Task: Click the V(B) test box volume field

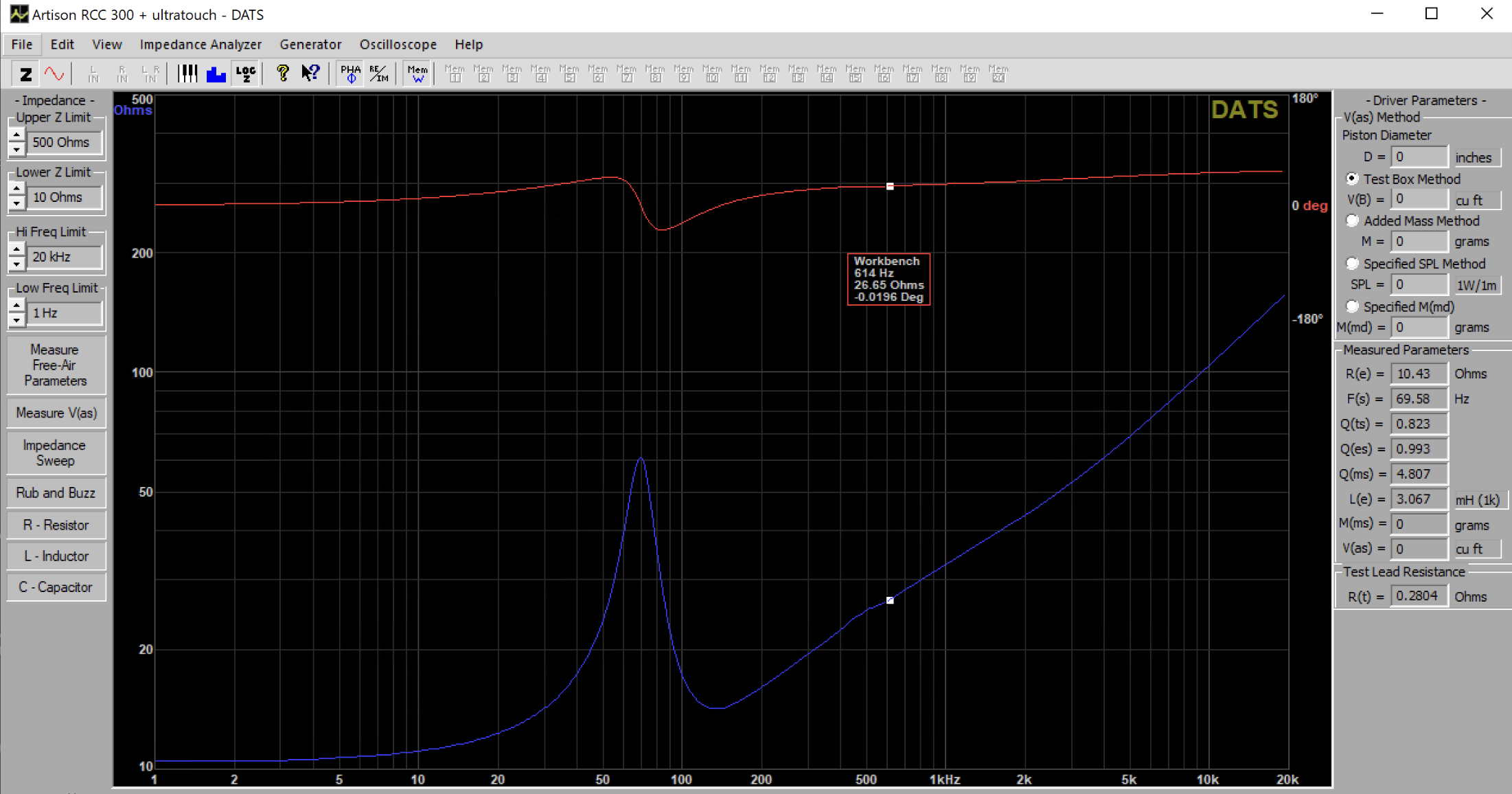Action: [x=1419, y=199]
